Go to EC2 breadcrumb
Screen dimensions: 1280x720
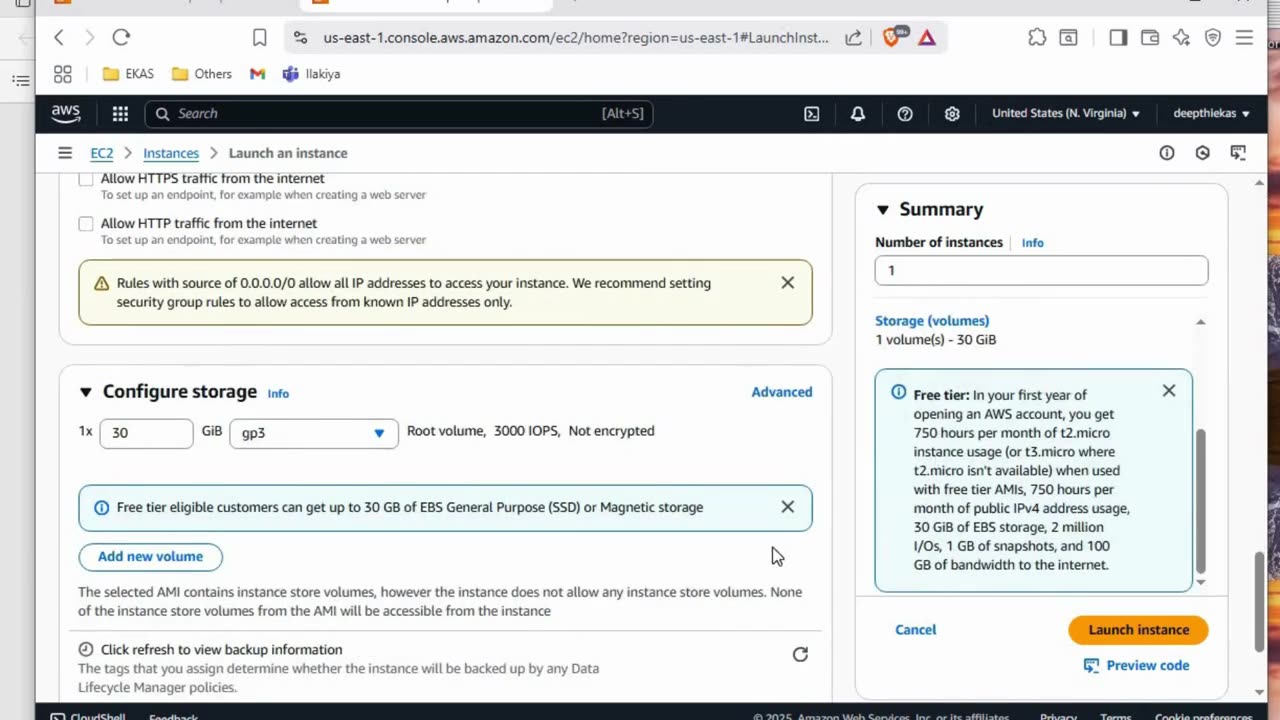click(x=102, y=153)
